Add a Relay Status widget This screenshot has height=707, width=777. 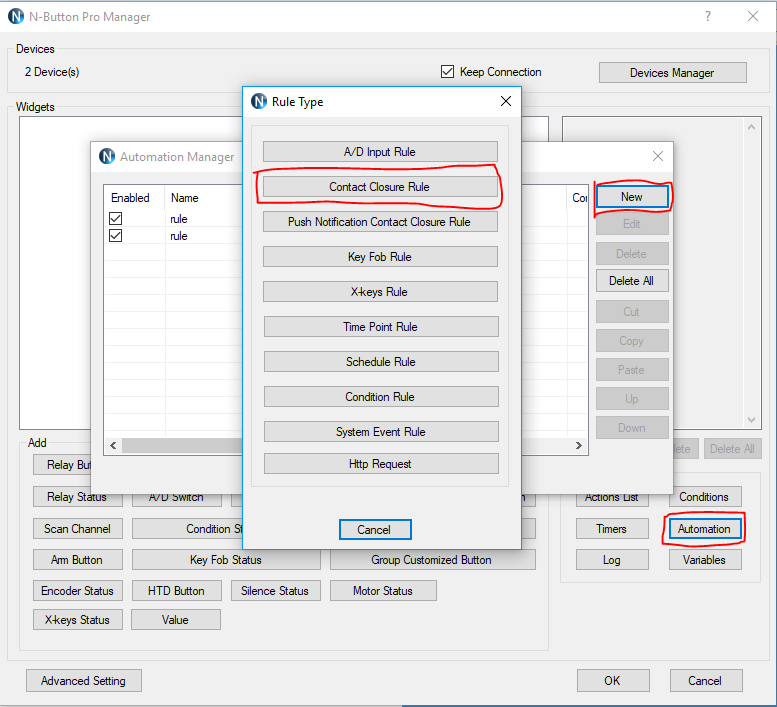tap(78, 497)
